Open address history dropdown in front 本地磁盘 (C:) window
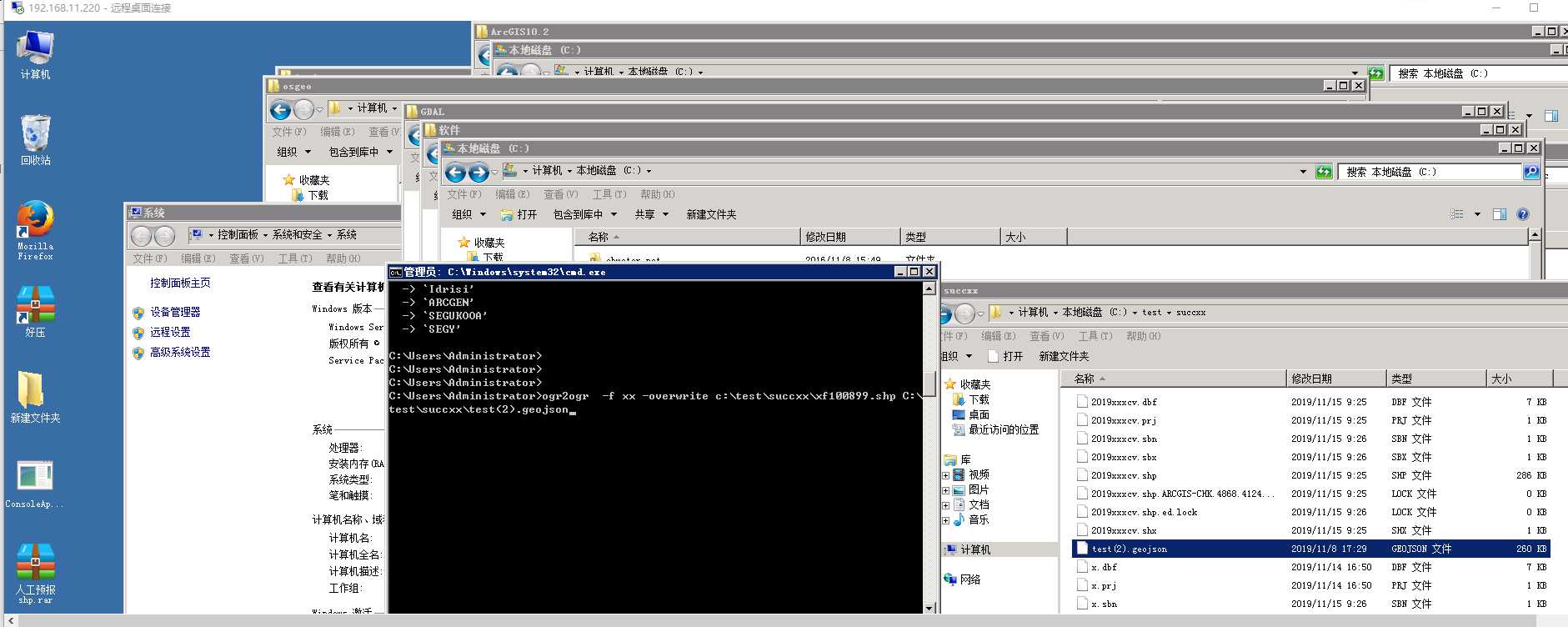 (1303, 172)
